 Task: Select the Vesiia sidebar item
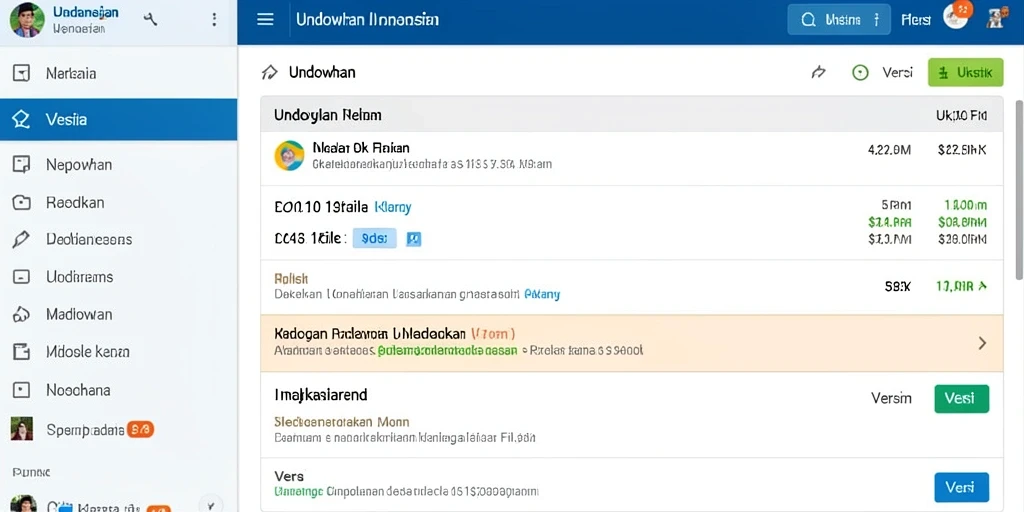(x=118, y=120)
